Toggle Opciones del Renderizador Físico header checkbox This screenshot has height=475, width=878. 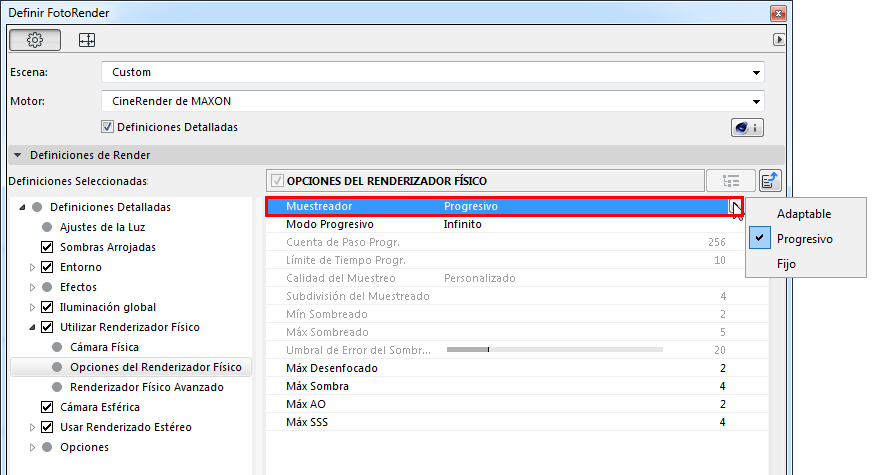[x=277, y=181]
